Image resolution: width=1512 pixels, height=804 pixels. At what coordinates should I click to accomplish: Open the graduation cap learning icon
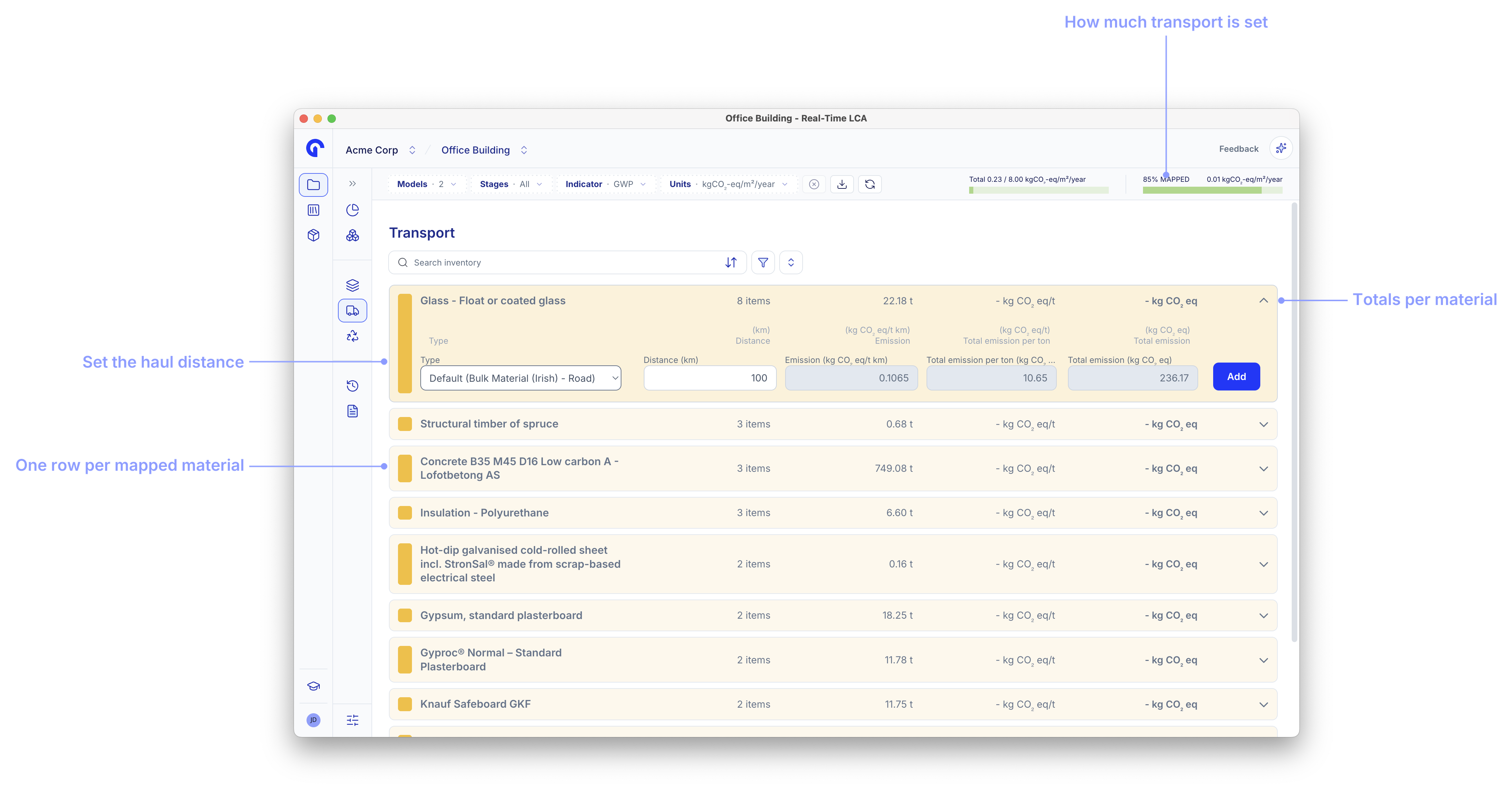(314, 686)
